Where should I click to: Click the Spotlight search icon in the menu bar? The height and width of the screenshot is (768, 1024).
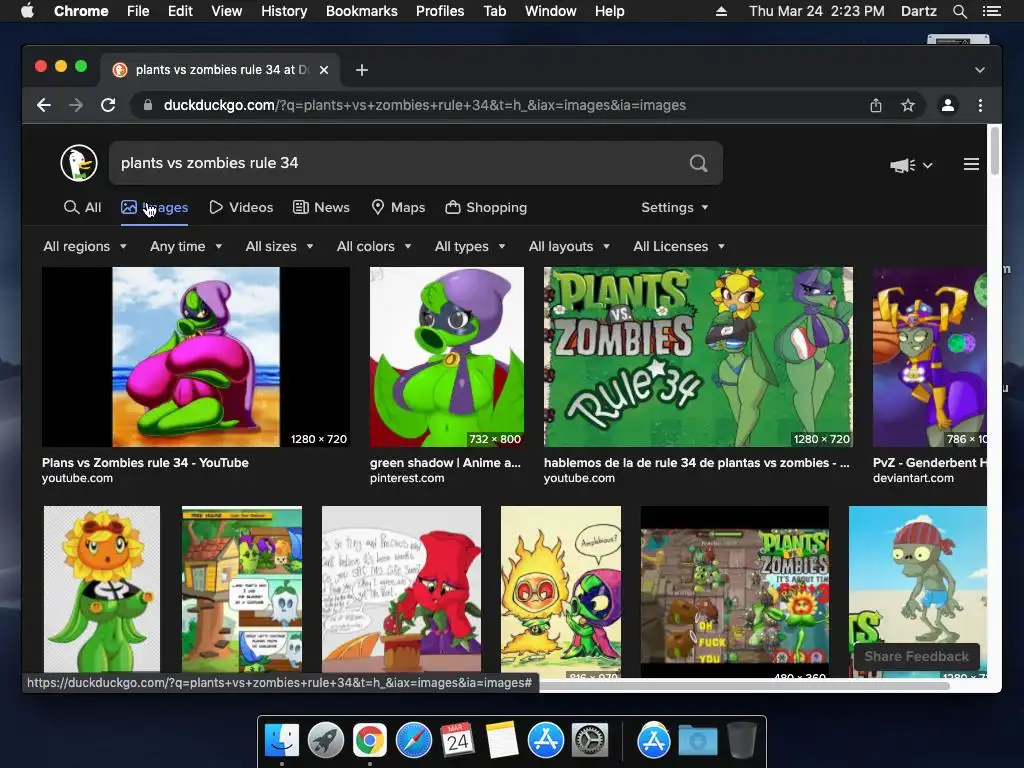pyautogui.click(x=959, y=11)
